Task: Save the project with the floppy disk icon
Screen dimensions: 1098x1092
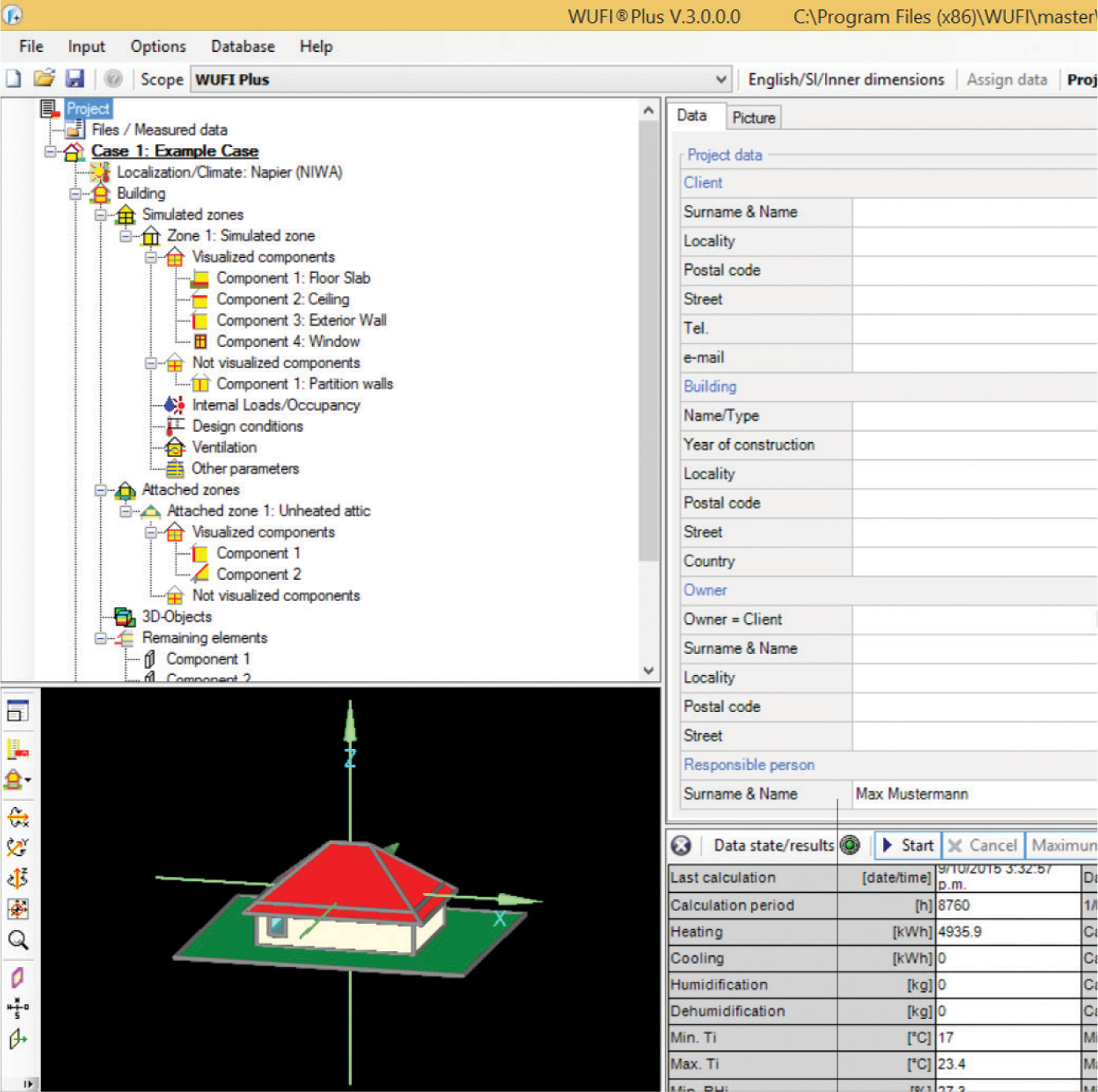Action: (x=75, y=79)
